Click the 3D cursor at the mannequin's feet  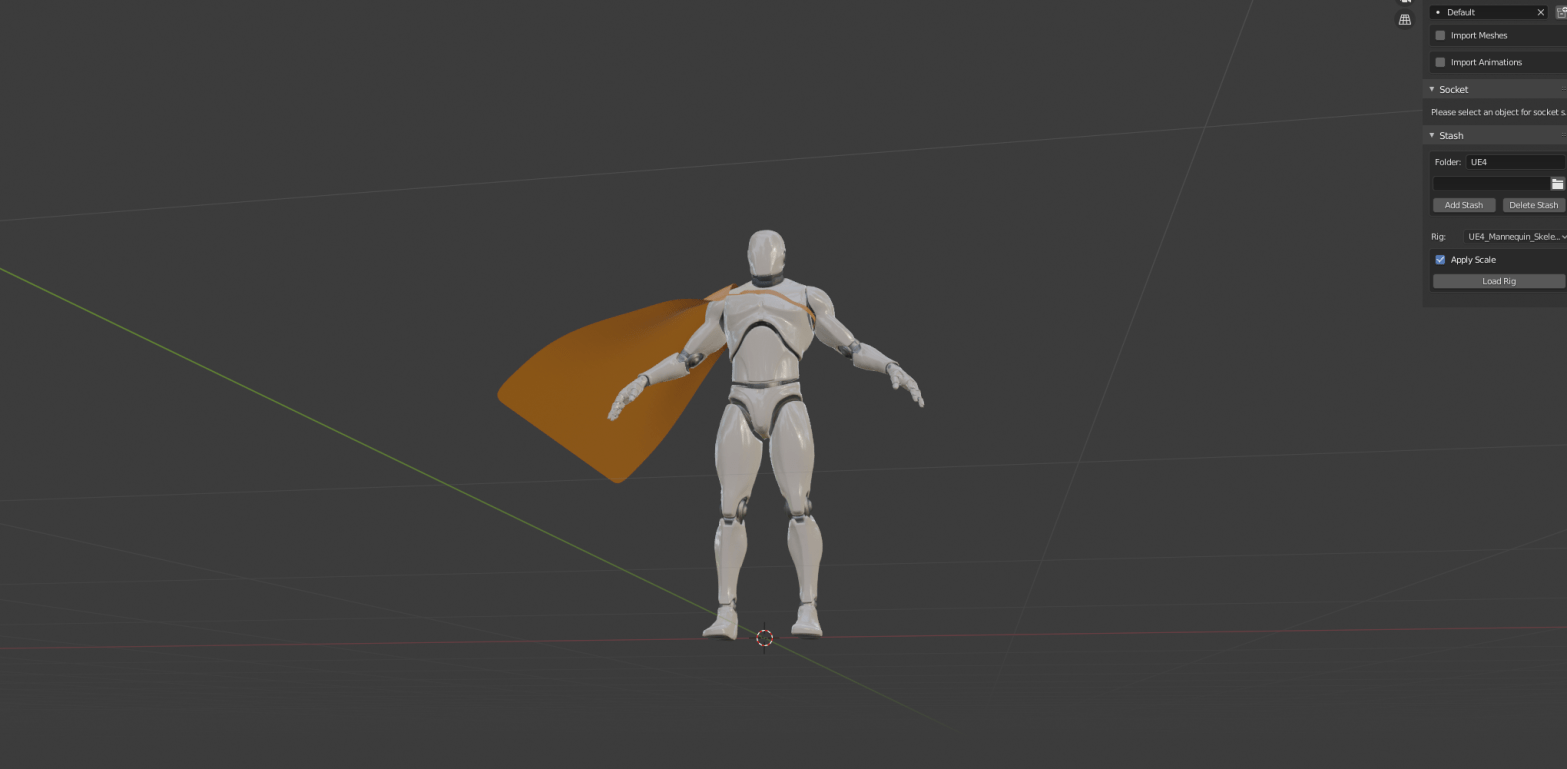click(x=765, y=638)
